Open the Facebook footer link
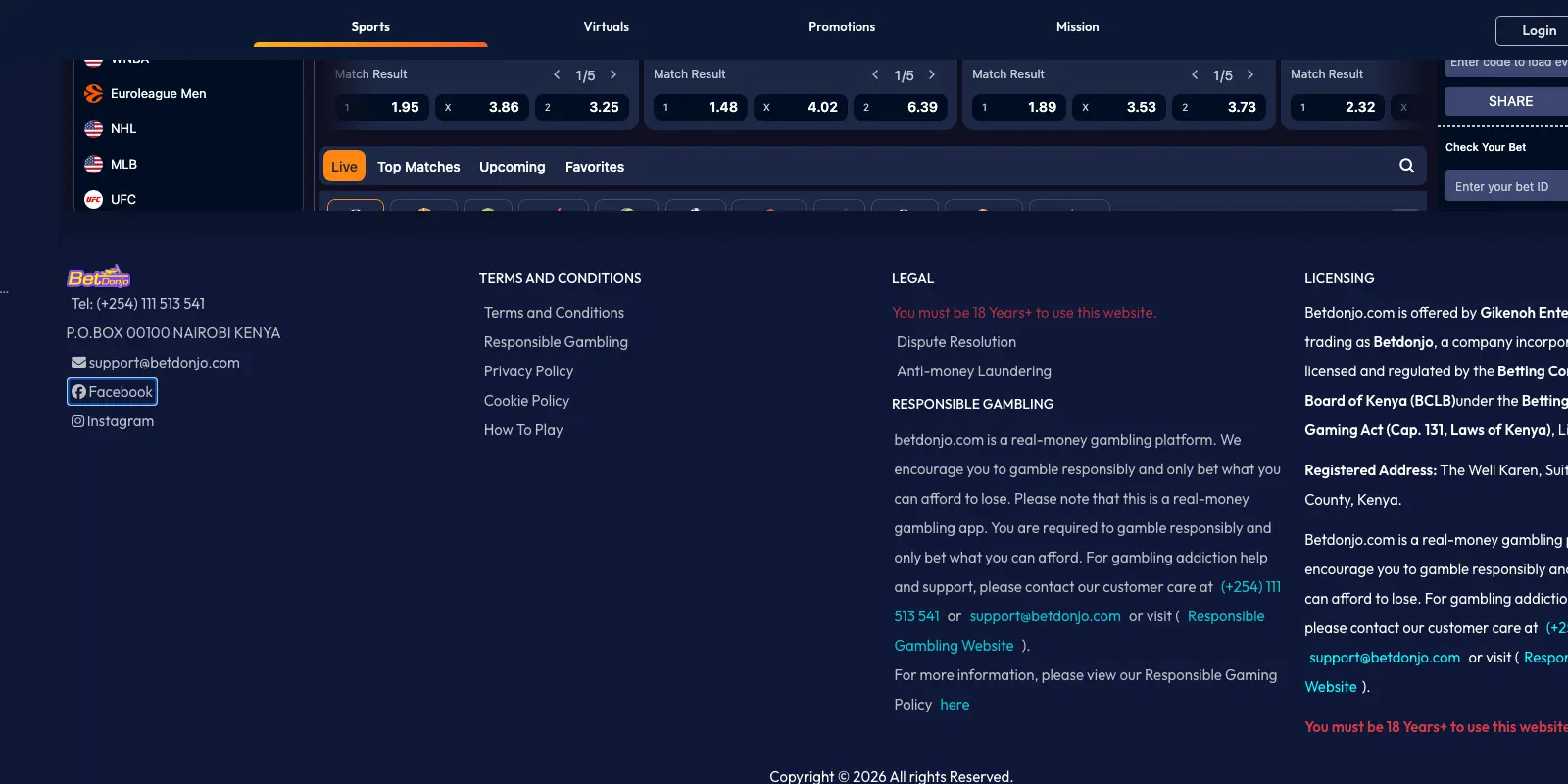 tap(112, 392)
